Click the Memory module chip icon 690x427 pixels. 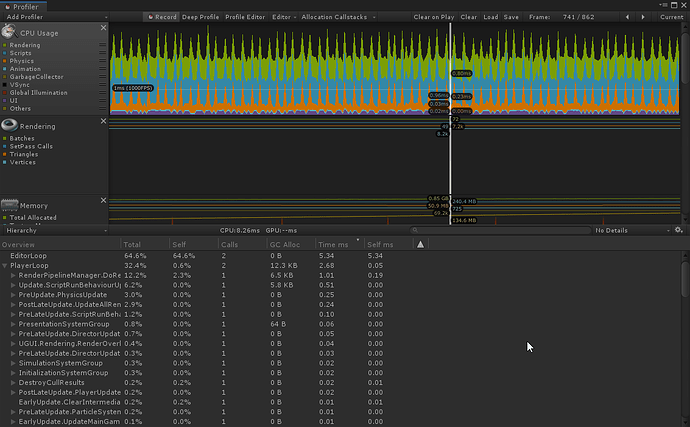point(10,204)
